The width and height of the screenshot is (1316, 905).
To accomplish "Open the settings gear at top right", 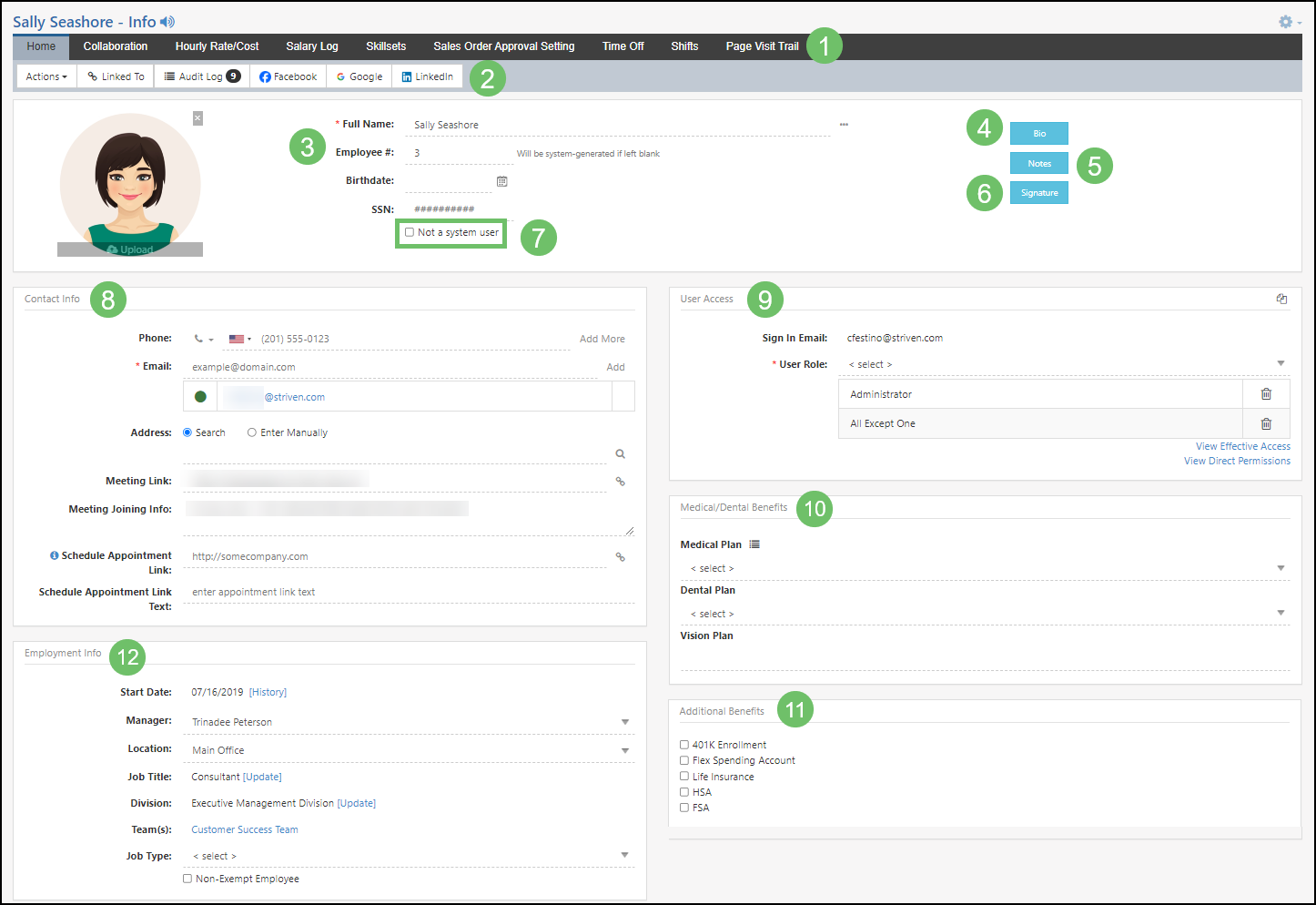I will point(1284,21).
